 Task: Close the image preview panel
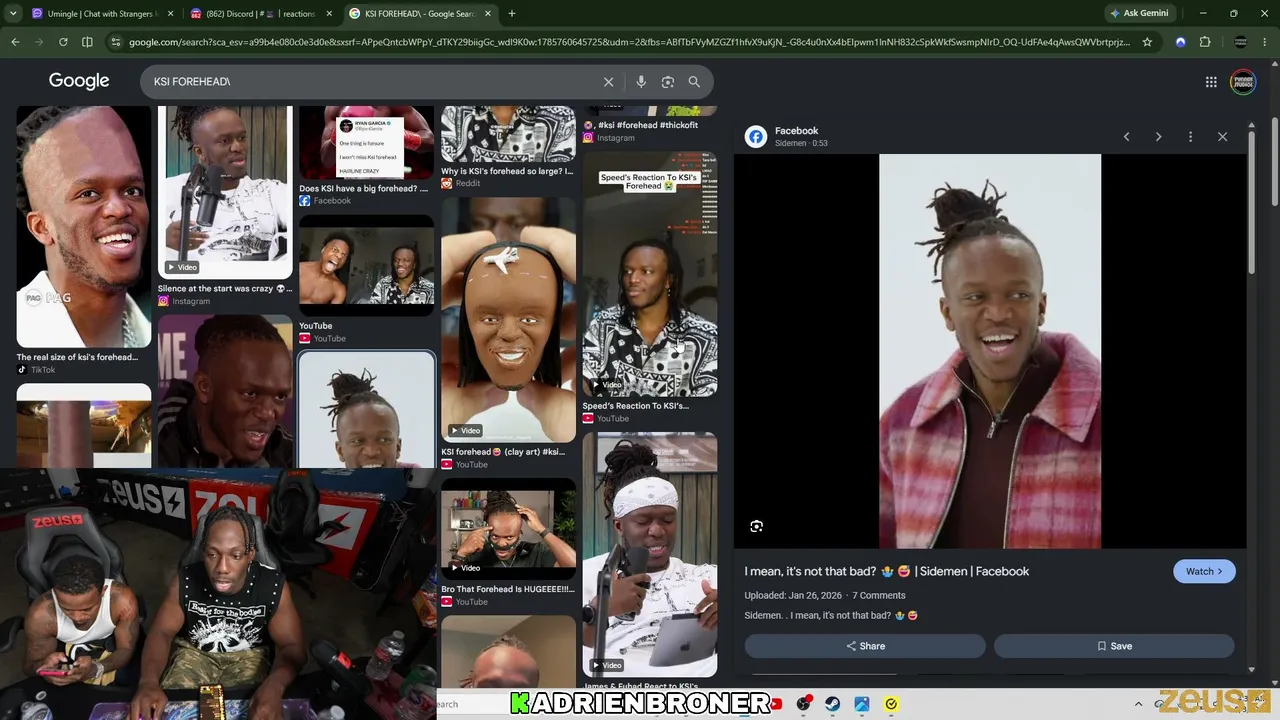pos(1222,137)
